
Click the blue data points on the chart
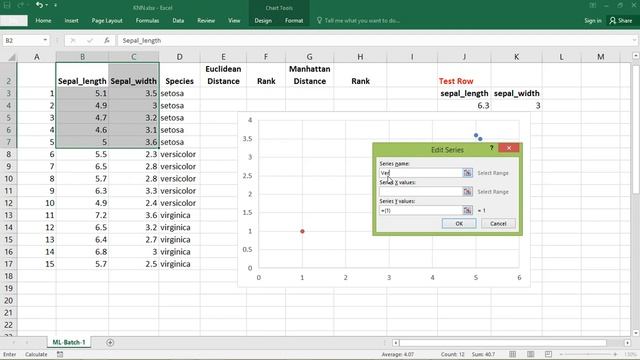tap(478, 137)
